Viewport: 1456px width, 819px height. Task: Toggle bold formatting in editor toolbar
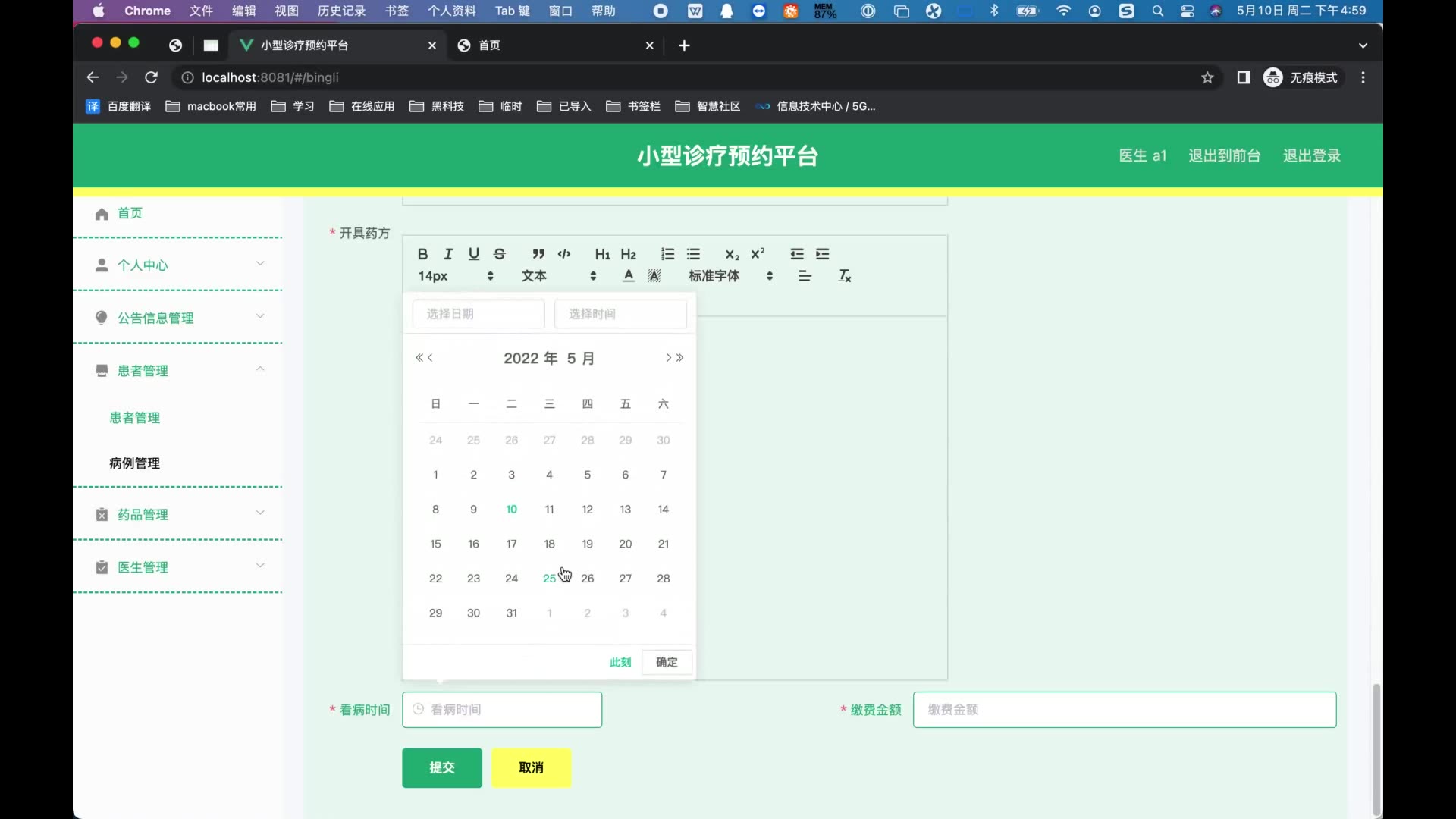(423, 254)
